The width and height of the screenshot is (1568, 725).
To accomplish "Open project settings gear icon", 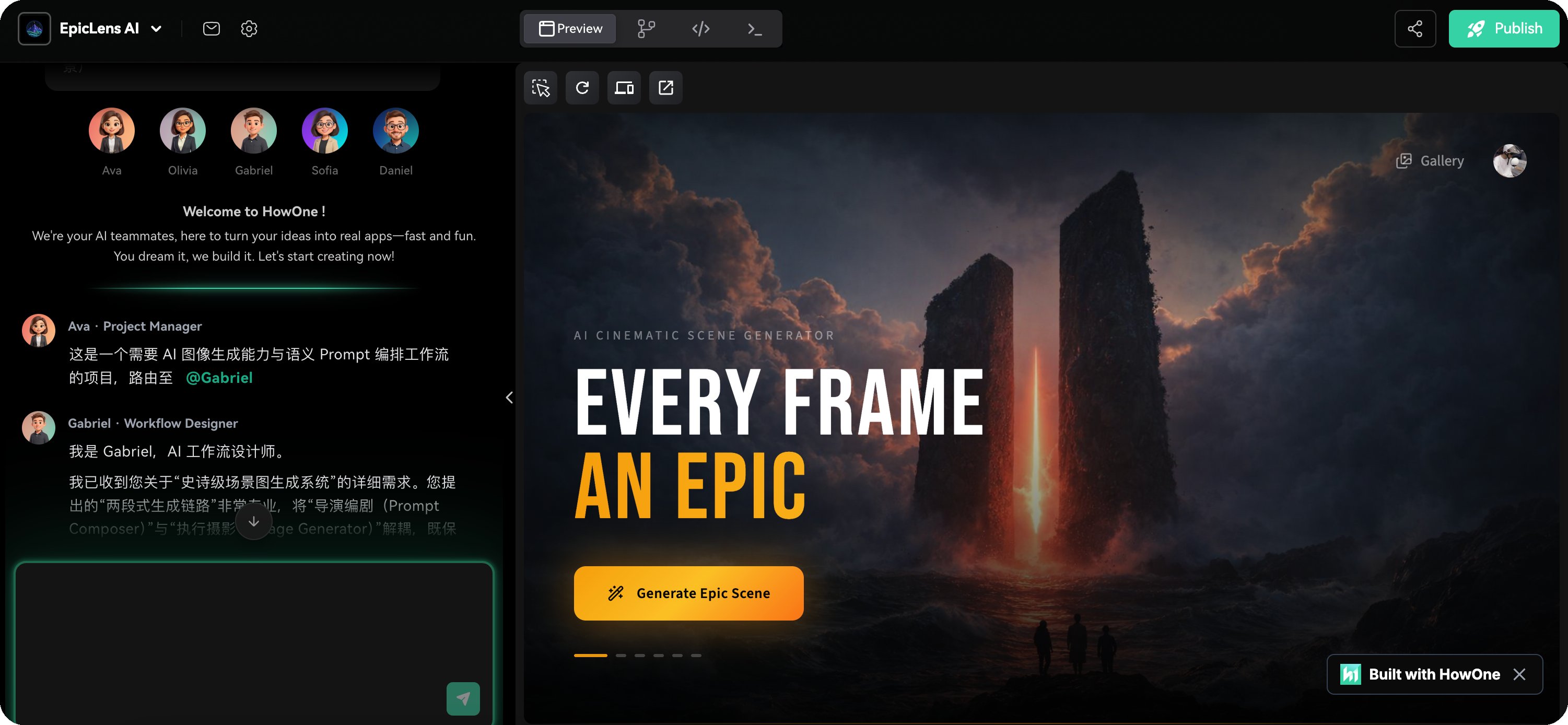I will click(249, 29).
